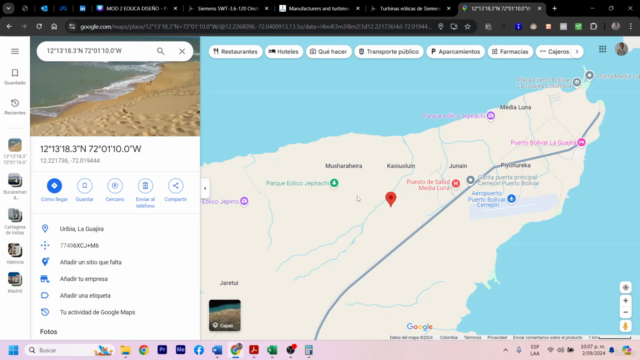This screenshot has width=640, height=360.
Task: Open the Chrome extensions puzzle icon
Action: (x=593, y=27)
